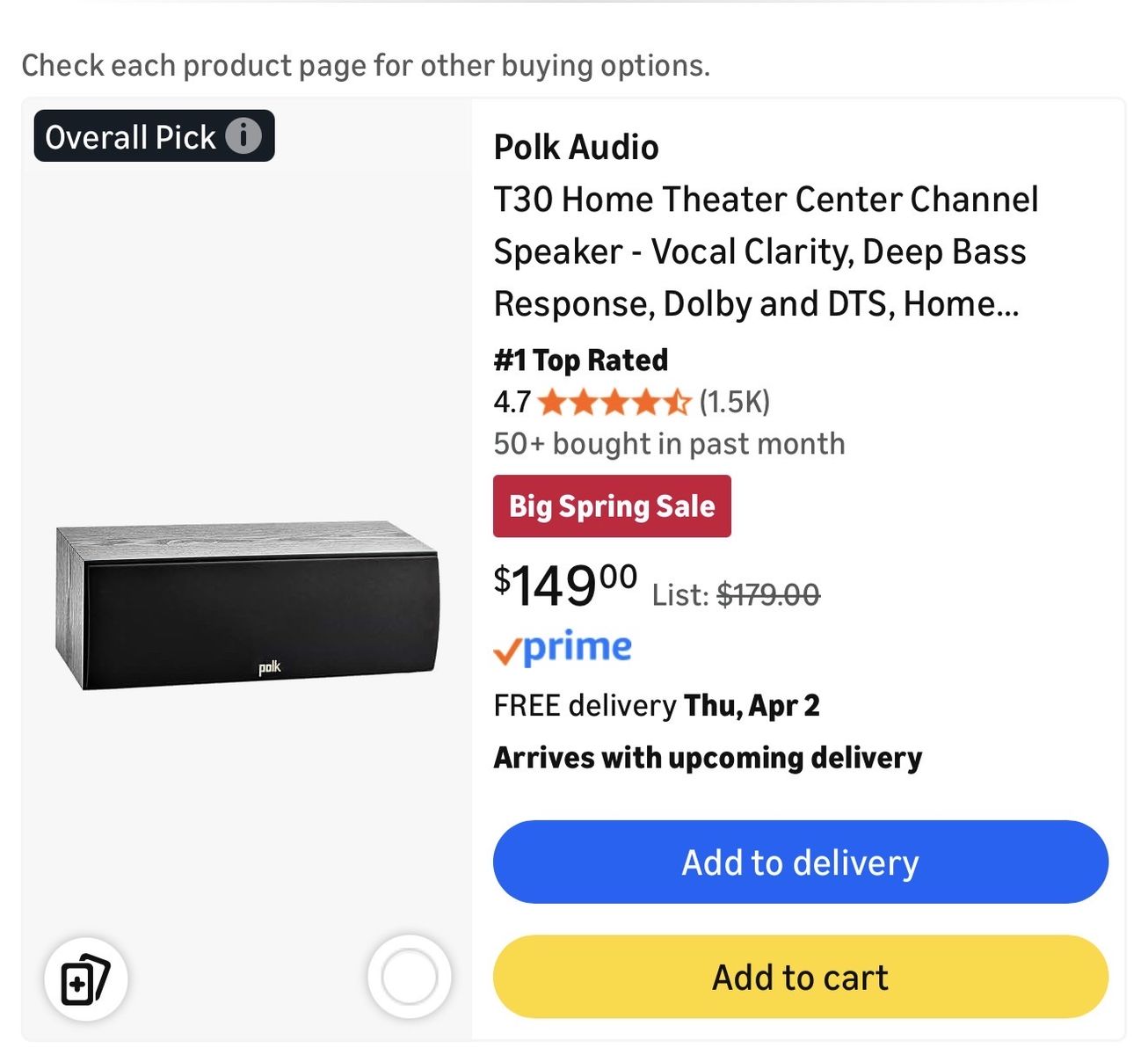Image resolution: width=1148 pixels, height=1055 pixels.
Task: Toggle the round selection circle on image
Action: (409, 977)
